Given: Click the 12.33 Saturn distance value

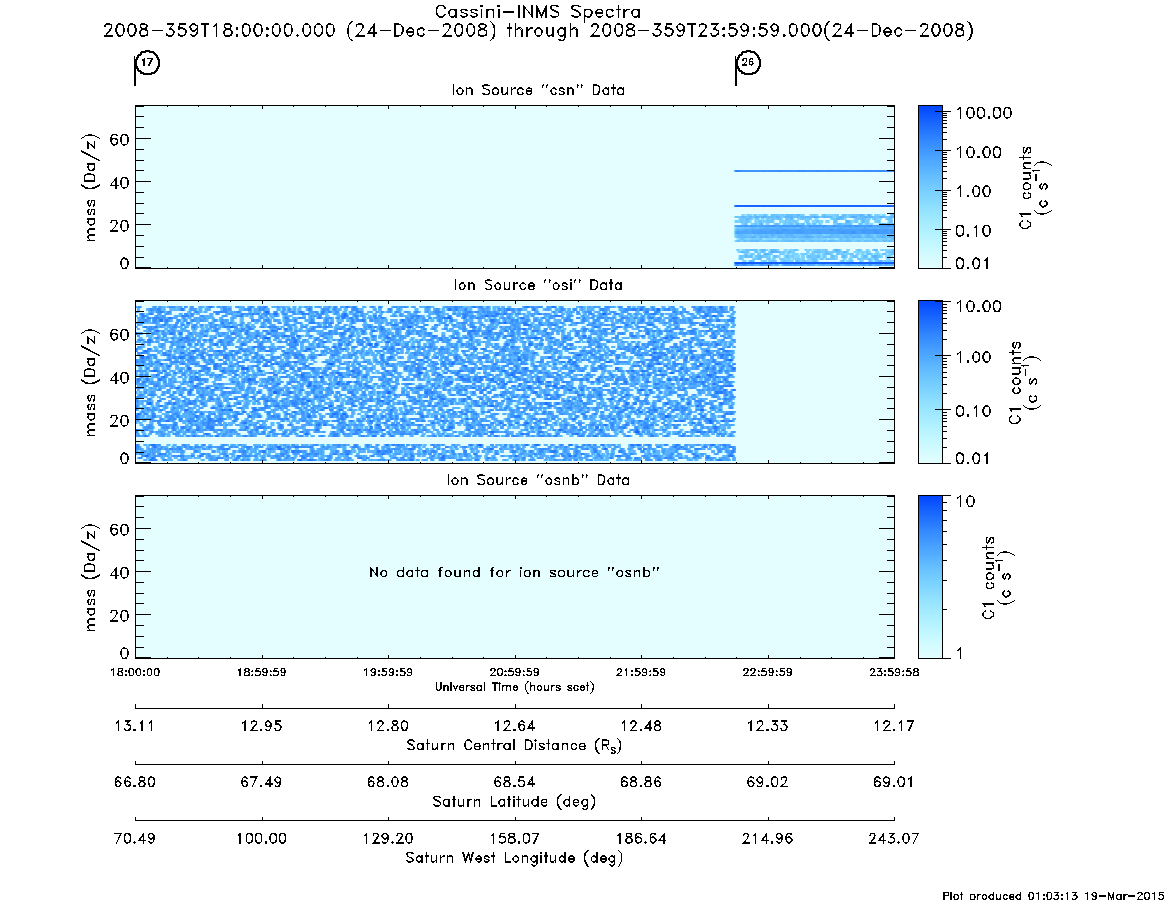Looking at the screenshot, I should [768, 726].
